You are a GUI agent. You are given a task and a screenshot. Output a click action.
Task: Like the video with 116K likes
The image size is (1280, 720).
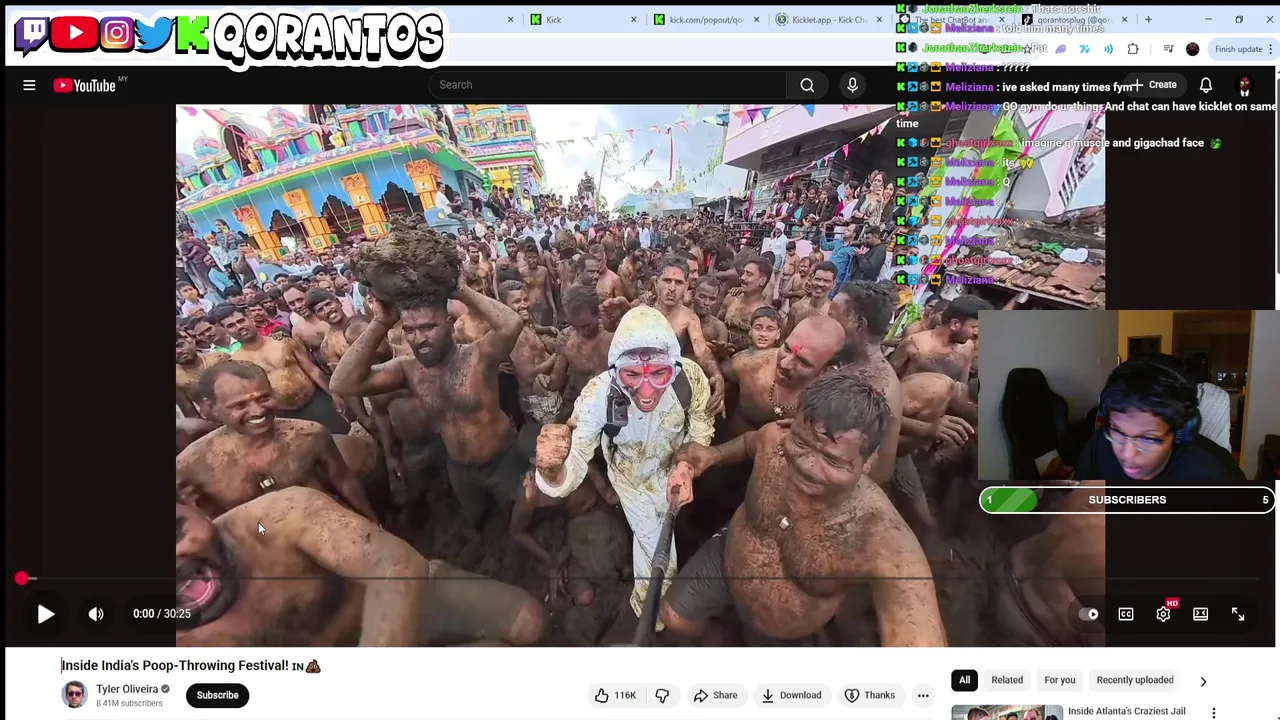[615, 695]
